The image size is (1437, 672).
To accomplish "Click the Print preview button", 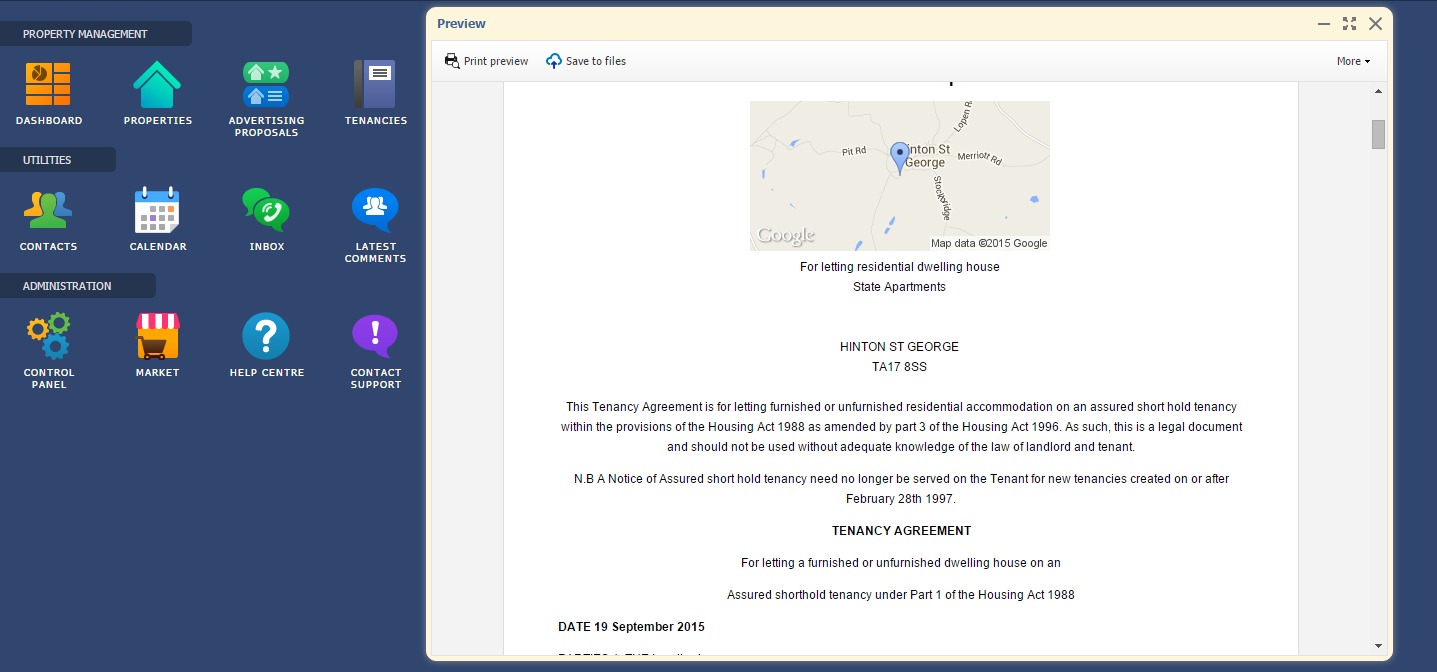I will (x=487, y=61).
